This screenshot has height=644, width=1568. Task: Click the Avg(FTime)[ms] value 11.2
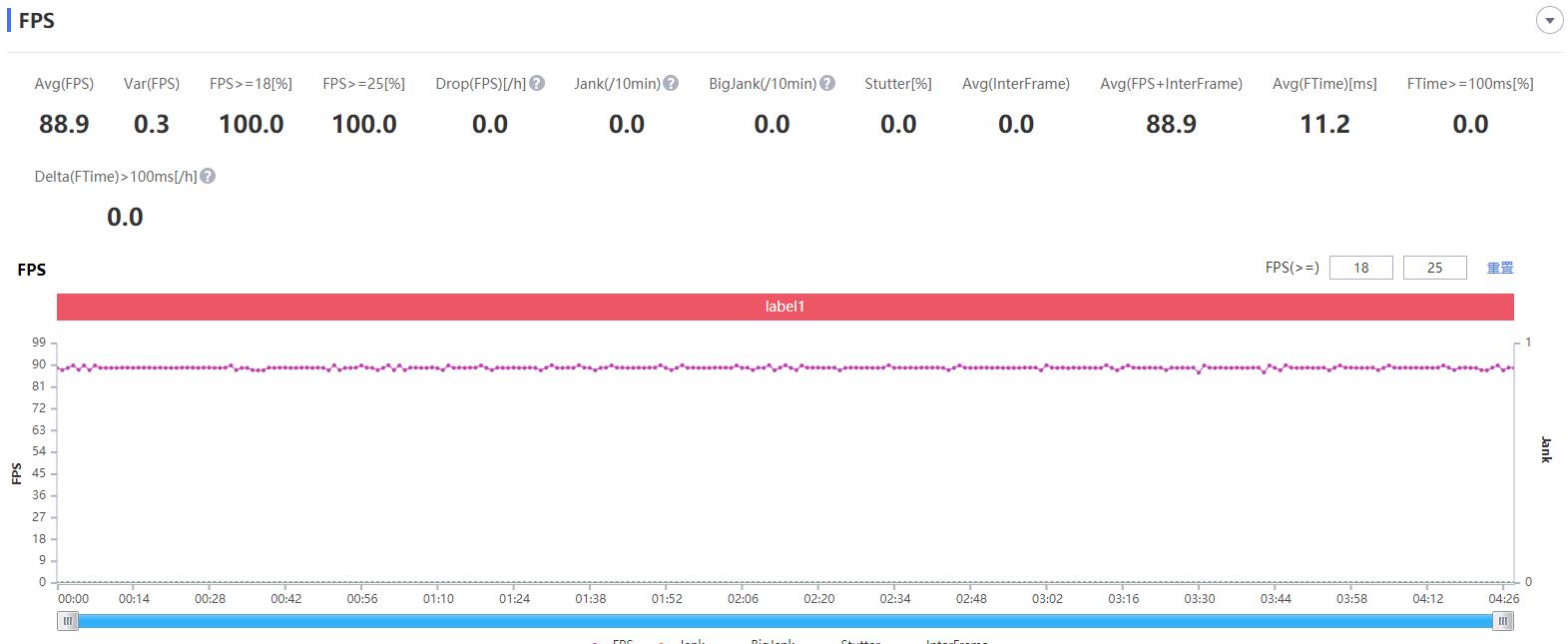[1323, 125]
